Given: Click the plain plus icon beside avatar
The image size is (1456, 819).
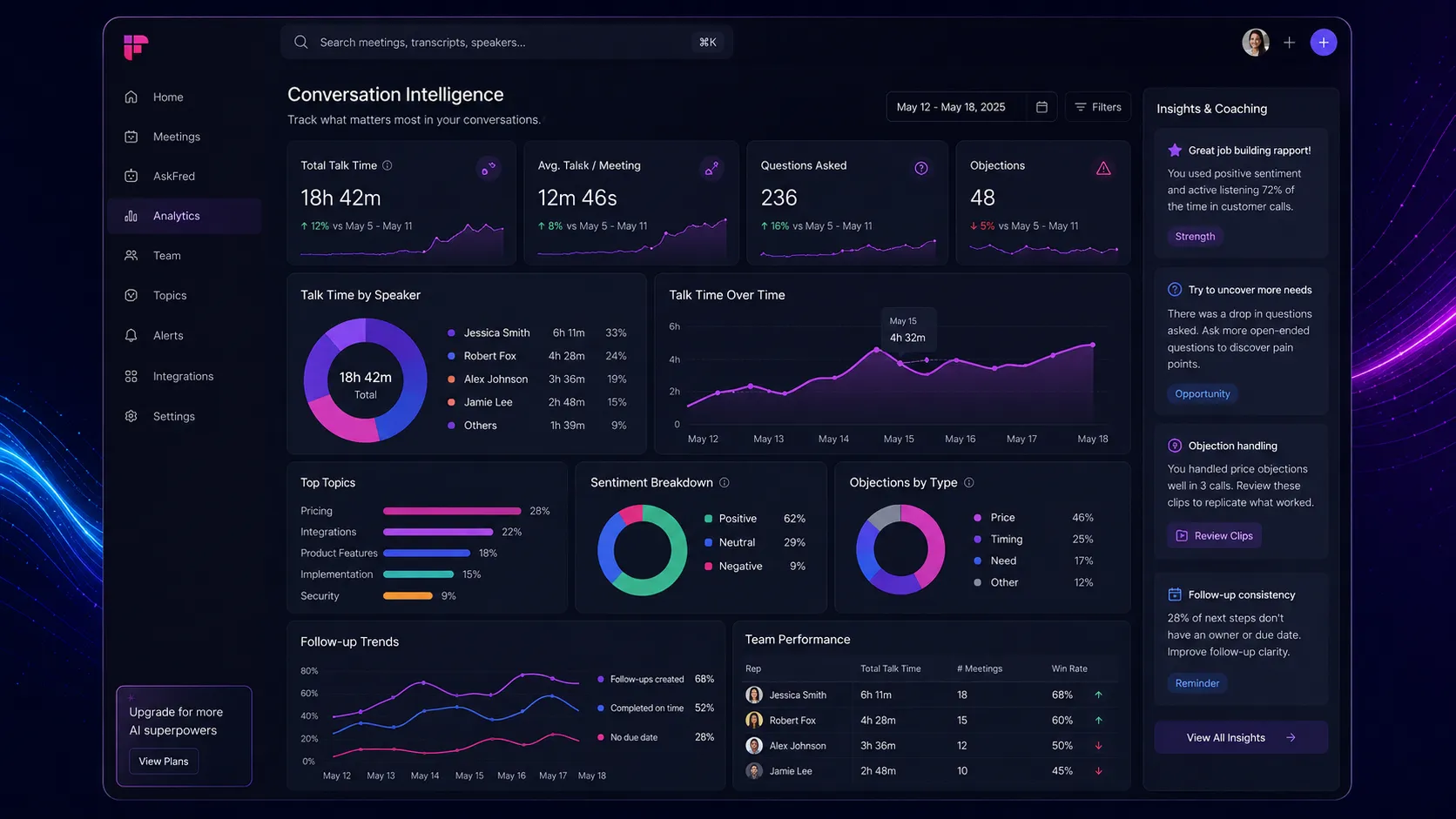Looking at the screenshot, I should pyautogui.click(x=1290, y=42).
